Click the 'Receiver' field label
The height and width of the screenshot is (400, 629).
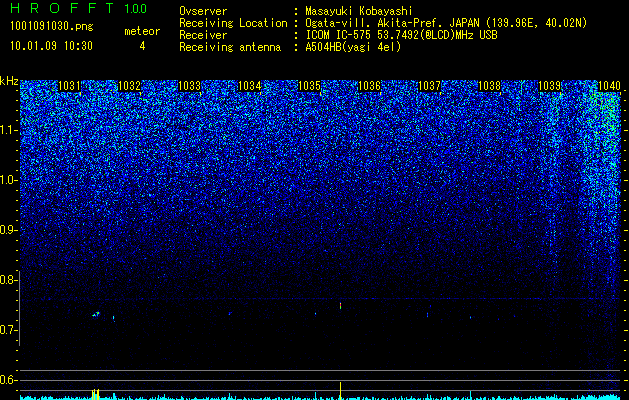click(x=203, y=35)
